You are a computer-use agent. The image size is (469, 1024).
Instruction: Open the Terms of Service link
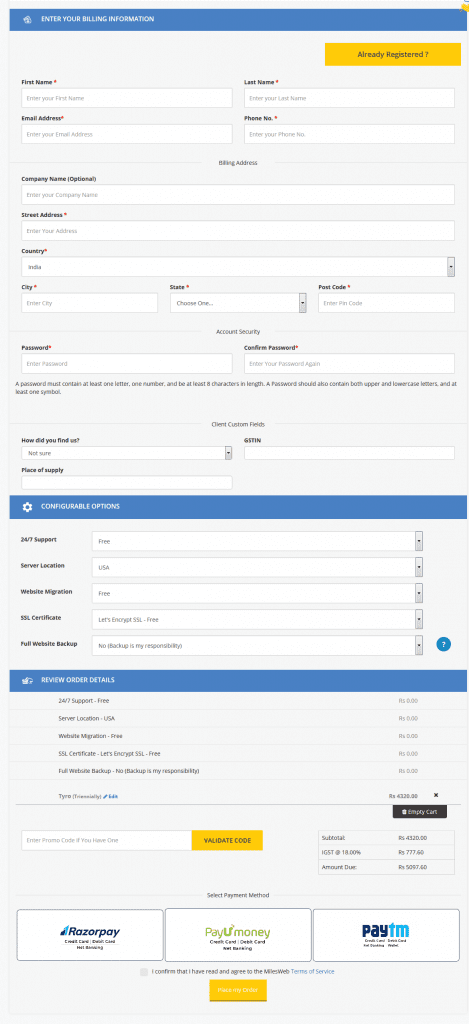pyautogui.click(x=312, y=972)
